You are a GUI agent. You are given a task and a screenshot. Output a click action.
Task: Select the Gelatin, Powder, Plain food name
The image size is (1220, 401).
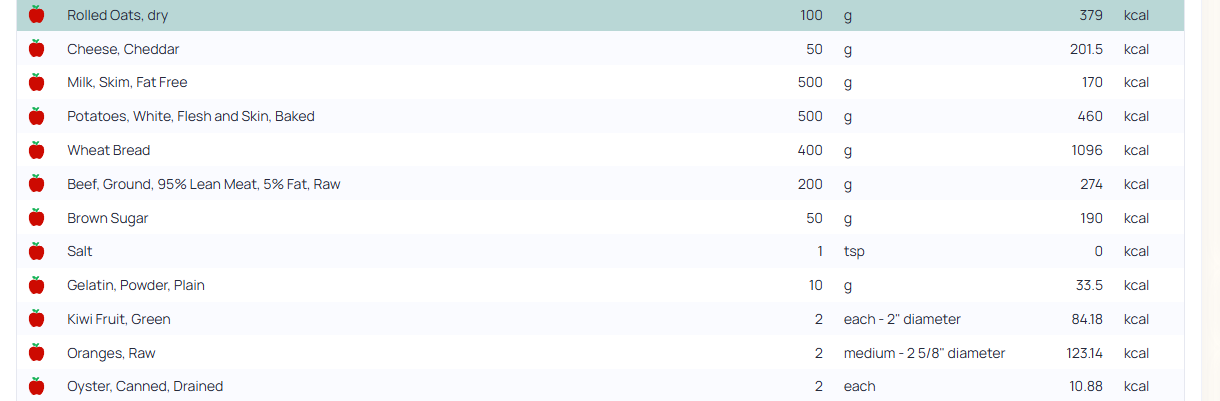[135, 285]
